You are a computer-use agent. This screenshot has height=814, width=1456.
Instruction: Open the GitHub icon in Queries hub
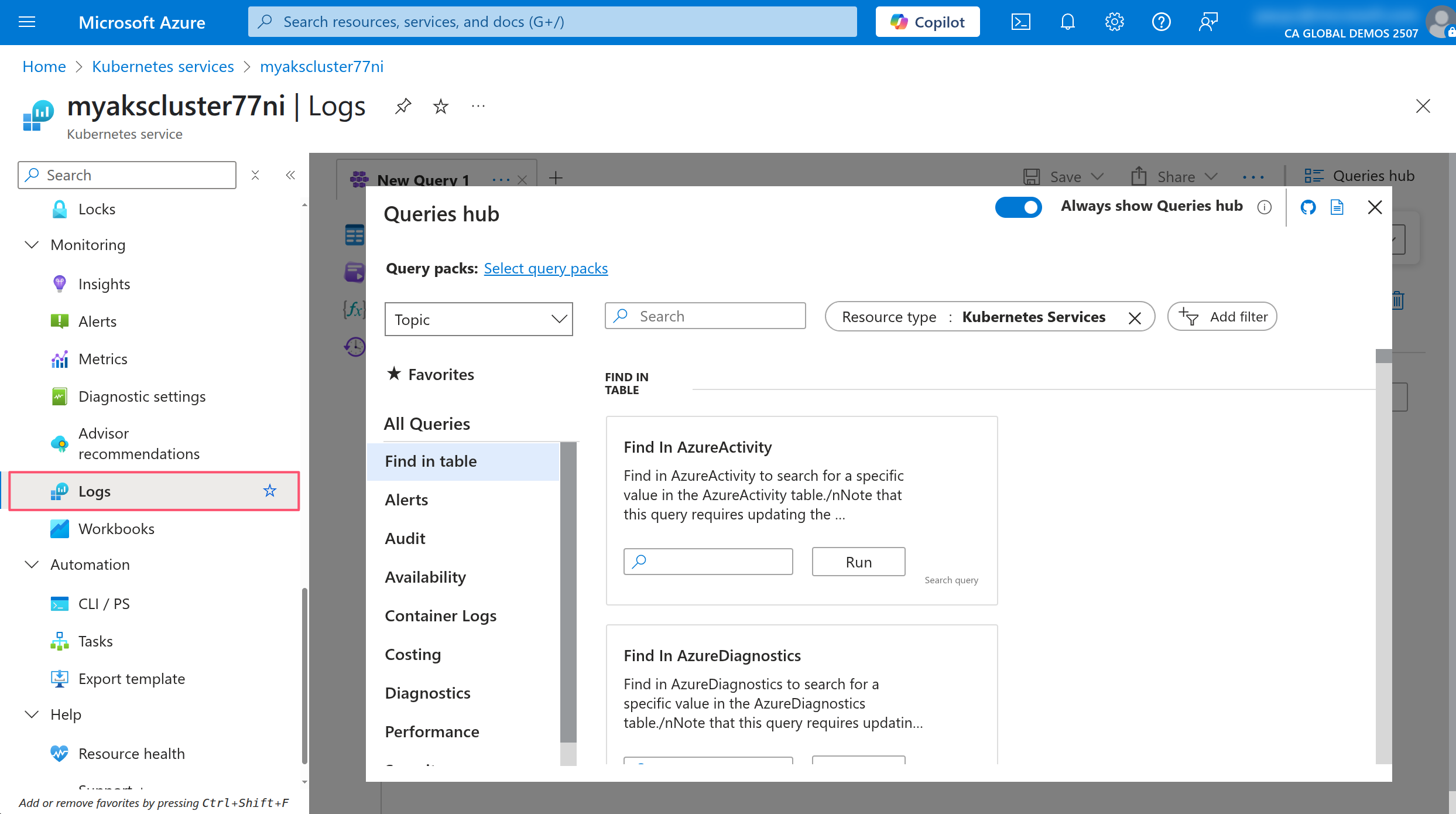point(1308,207)
